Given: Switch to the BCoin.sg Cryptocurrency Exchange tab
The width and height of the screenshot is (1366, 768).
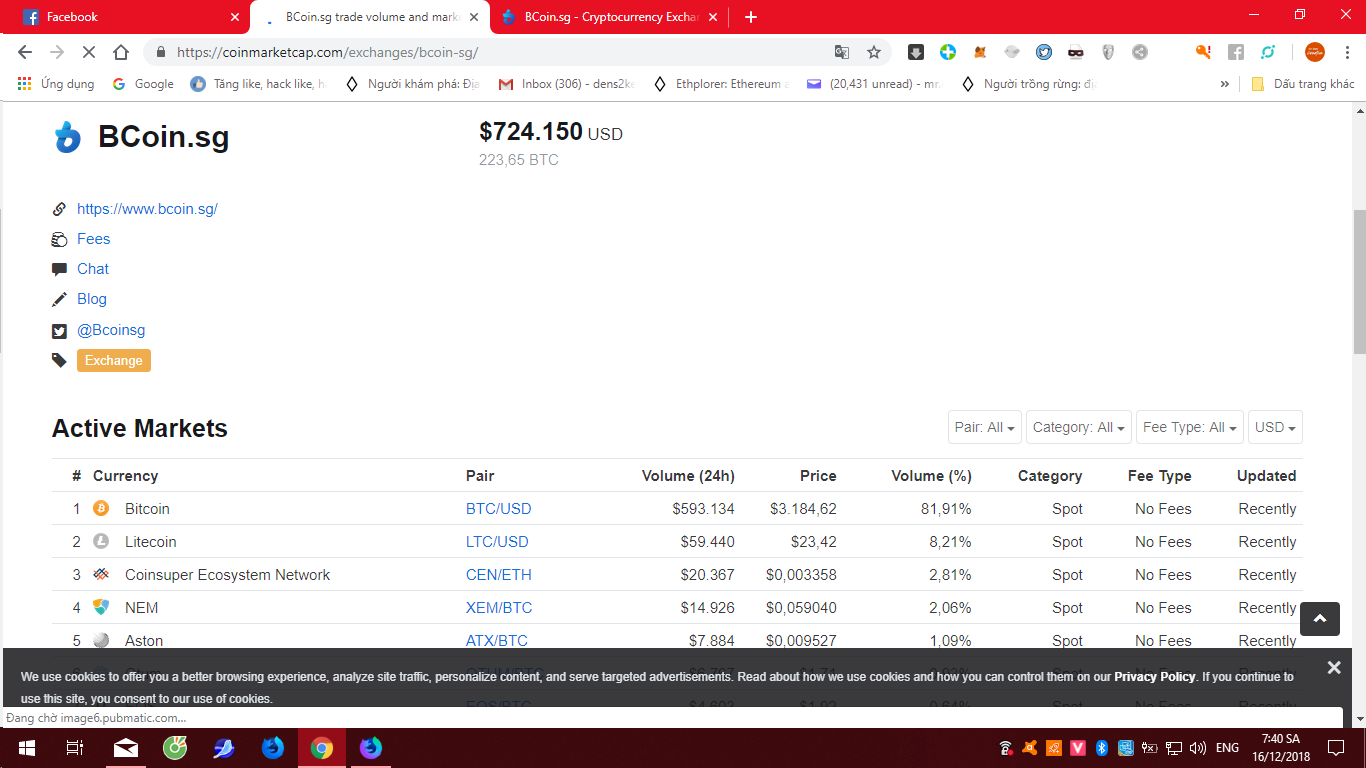Looking at the screenshot, I should pyautogui.click(x=608, y=17).
